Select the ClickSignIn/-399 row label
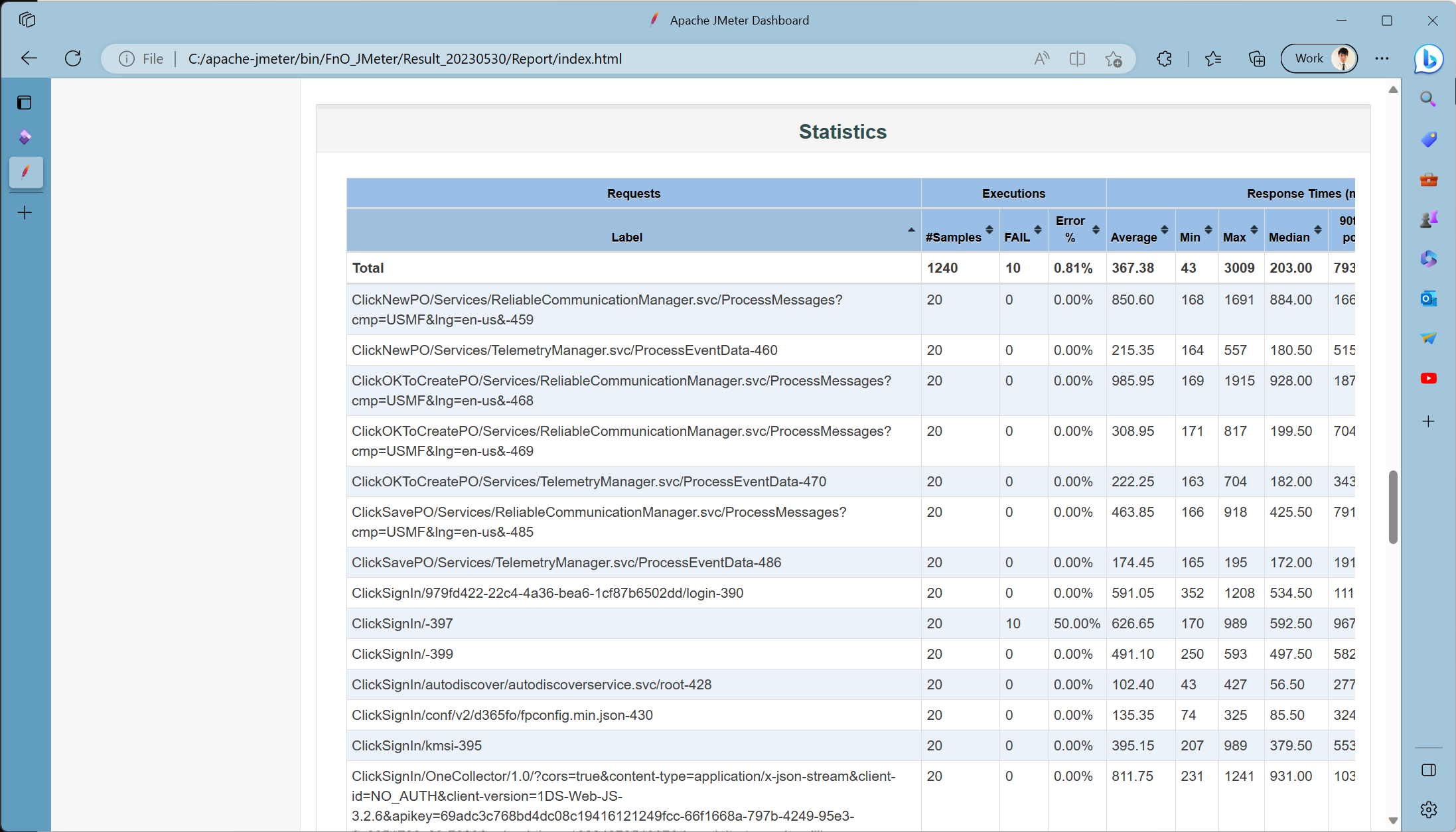1456x832 pixels. point(402,654)
